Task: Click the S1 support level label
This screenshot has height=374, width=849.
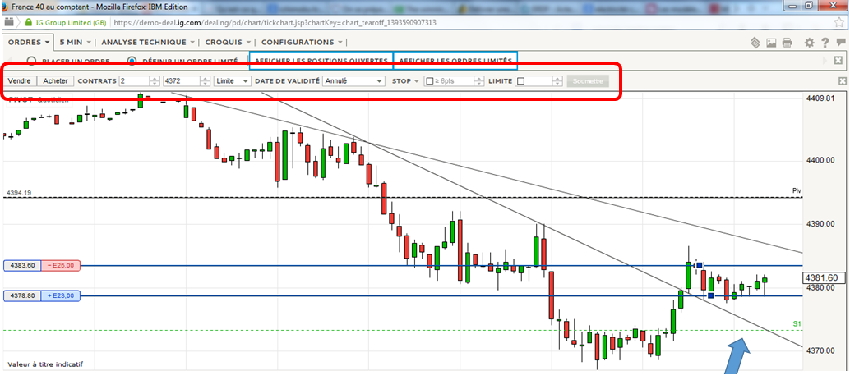Action: [796, 324]
